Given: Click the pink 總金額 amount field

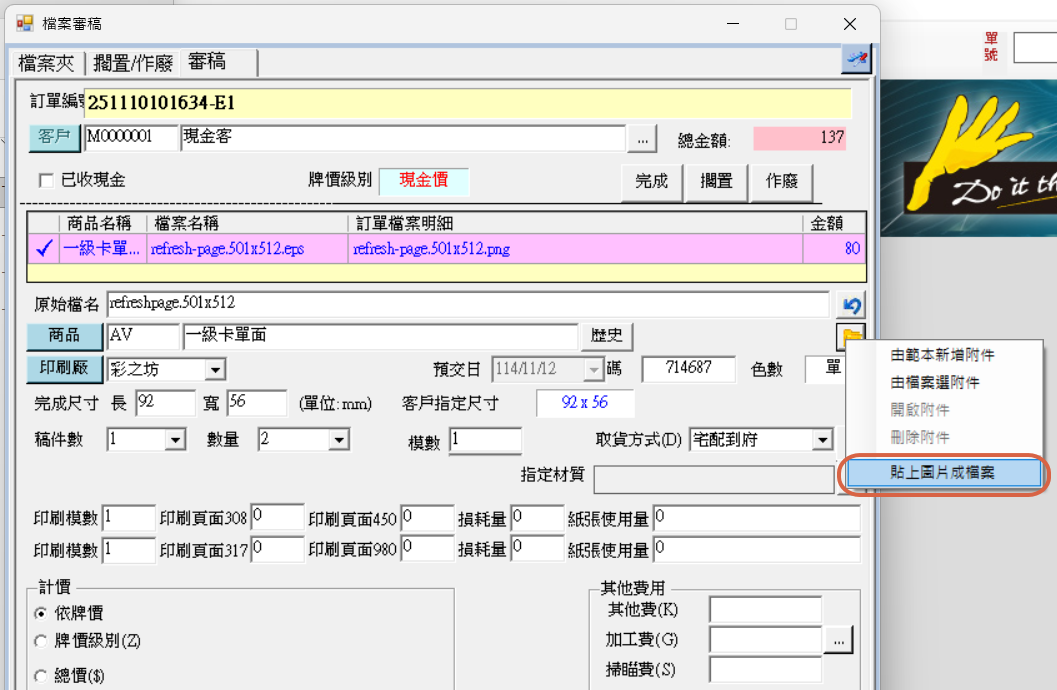Looking at the screenshot, I should point(800,139).
